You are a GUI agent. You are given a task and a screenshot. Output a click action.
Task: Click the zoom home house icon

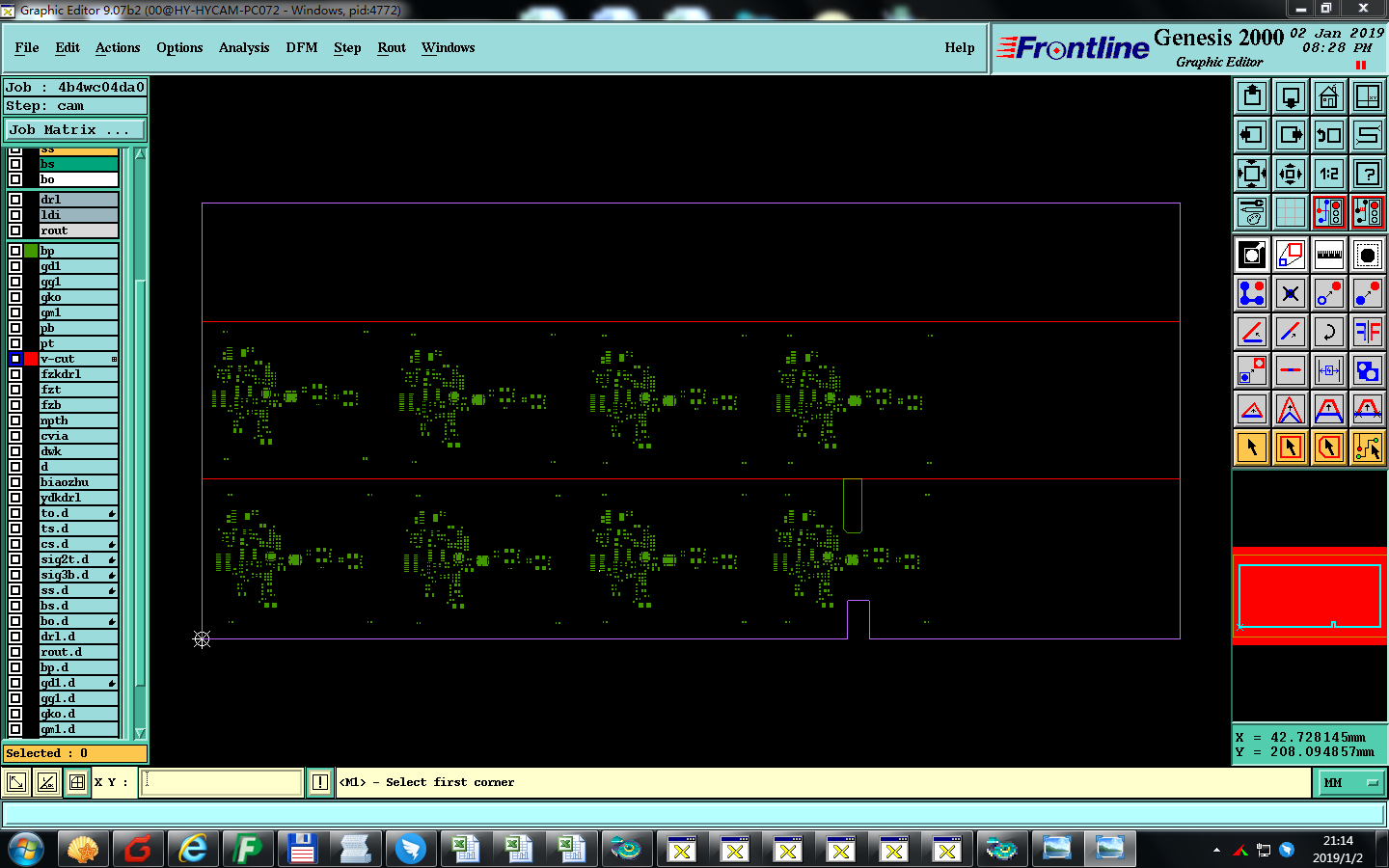1329,96
